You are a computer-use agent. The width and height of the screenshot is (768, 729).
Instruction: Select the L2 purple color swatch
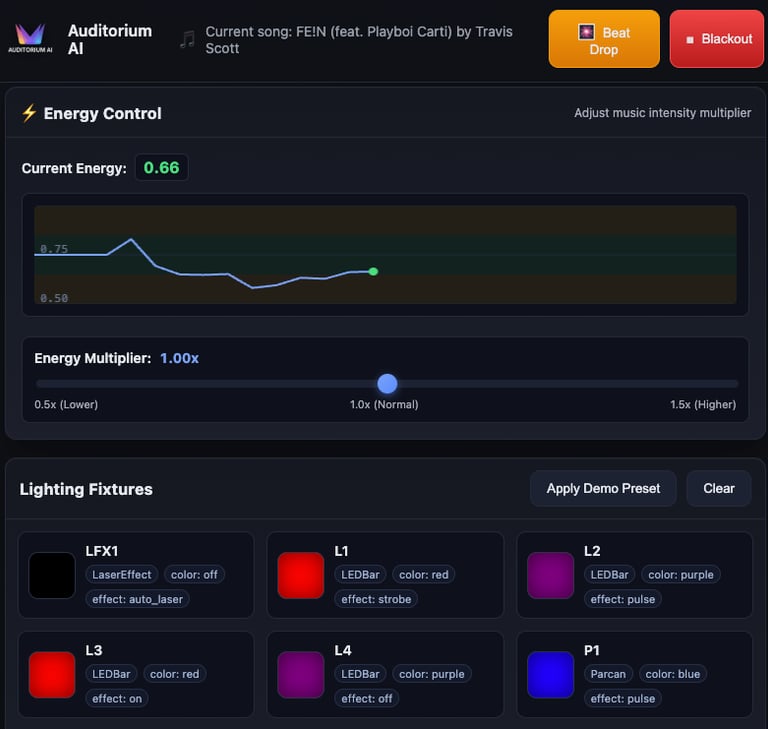[x=551, y=575]
